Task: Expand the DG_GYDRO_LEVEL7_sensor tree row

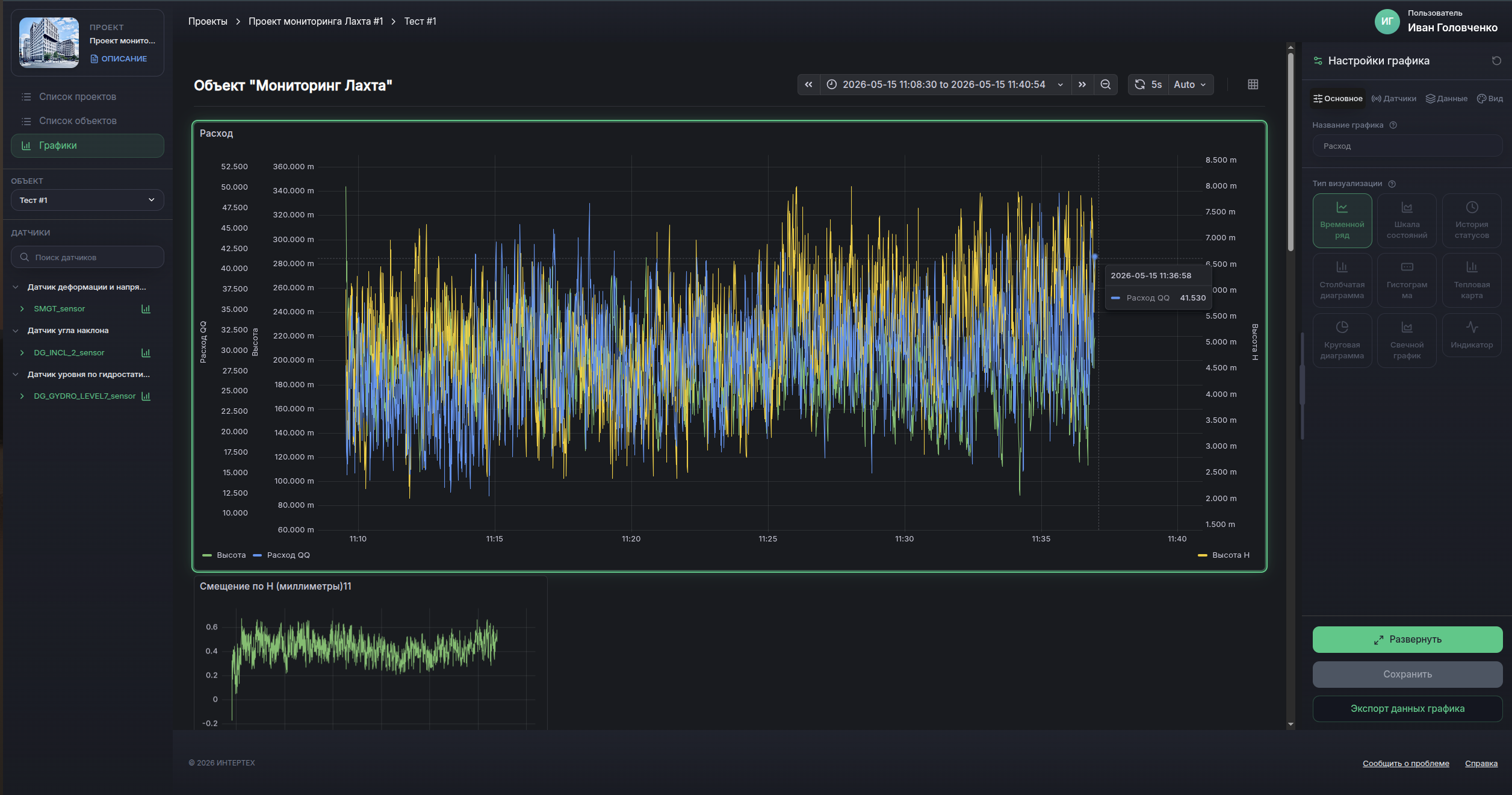Action: (x=22, y=396)
